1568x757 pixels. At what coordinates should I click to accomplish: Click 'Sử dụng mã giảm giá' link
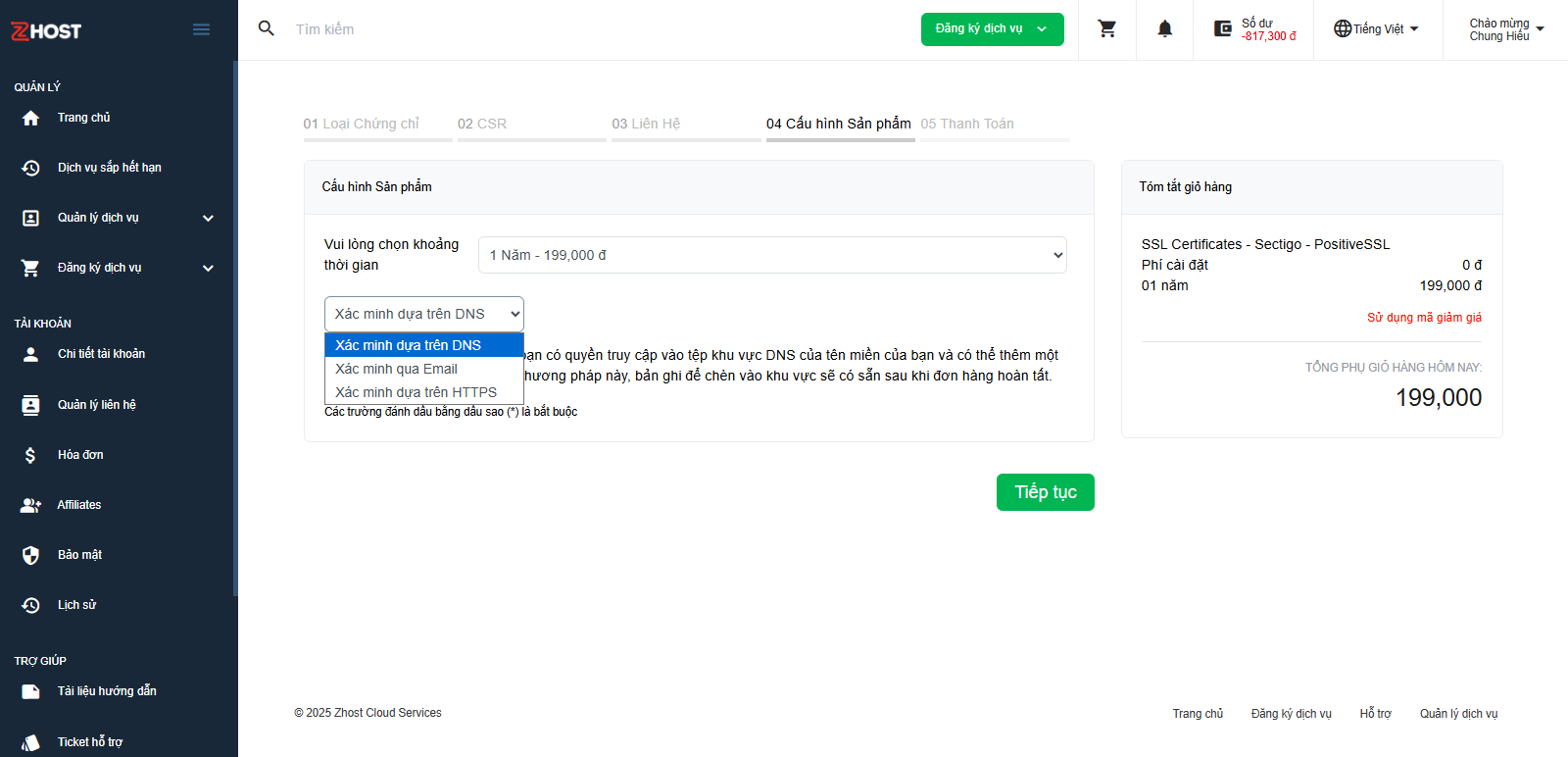(x=1424, y=318)
